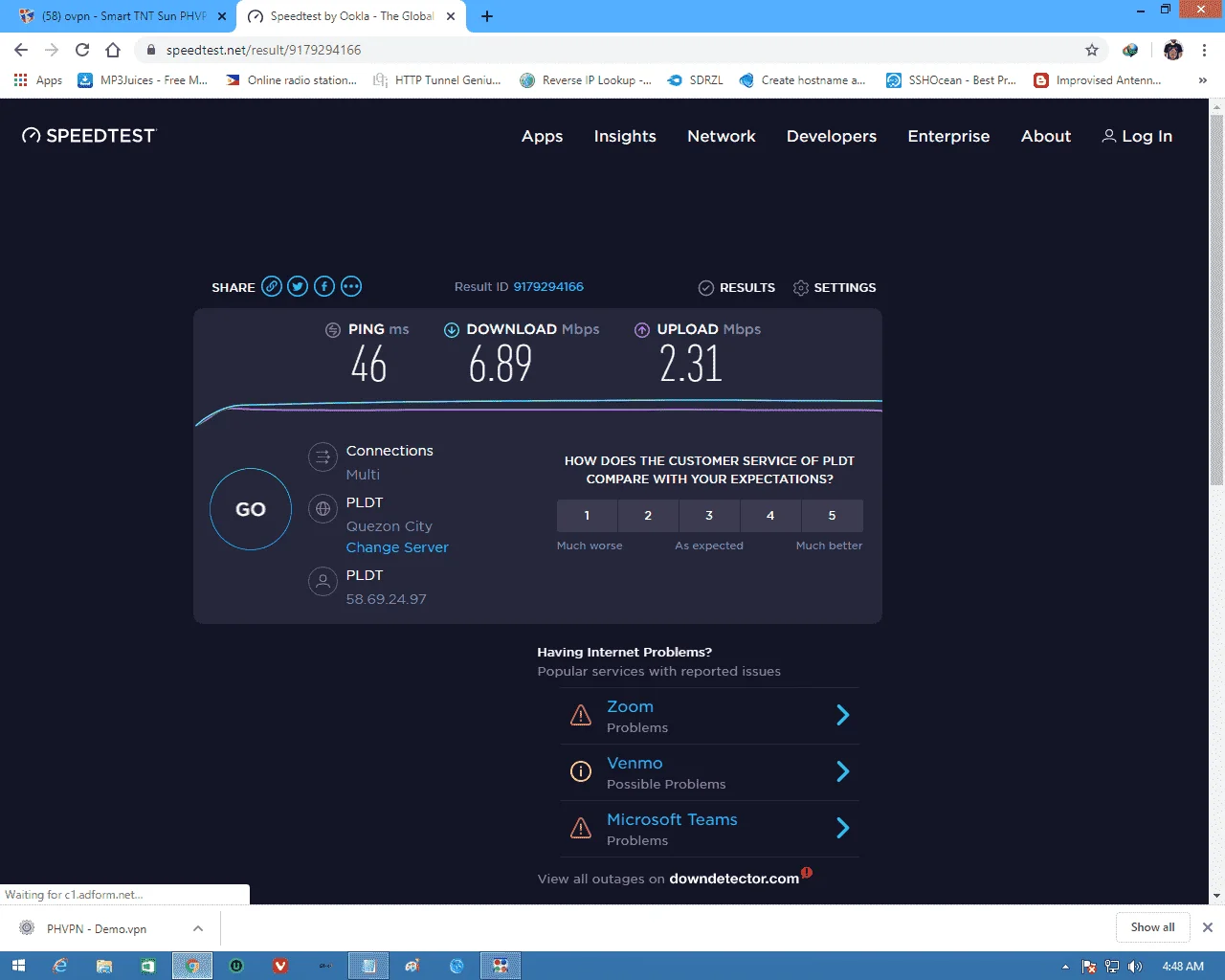
Task: Rate PLDT customer service 4
Action: point(770,515)
